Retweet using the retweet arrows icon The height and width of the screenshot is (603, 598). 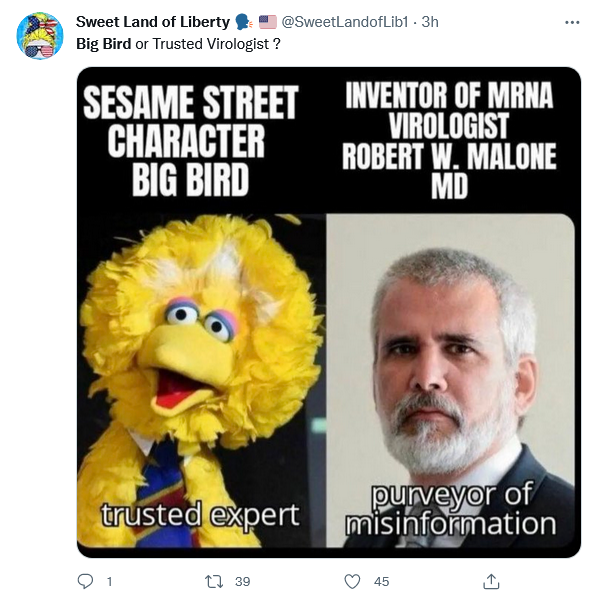tap(214, 581)
